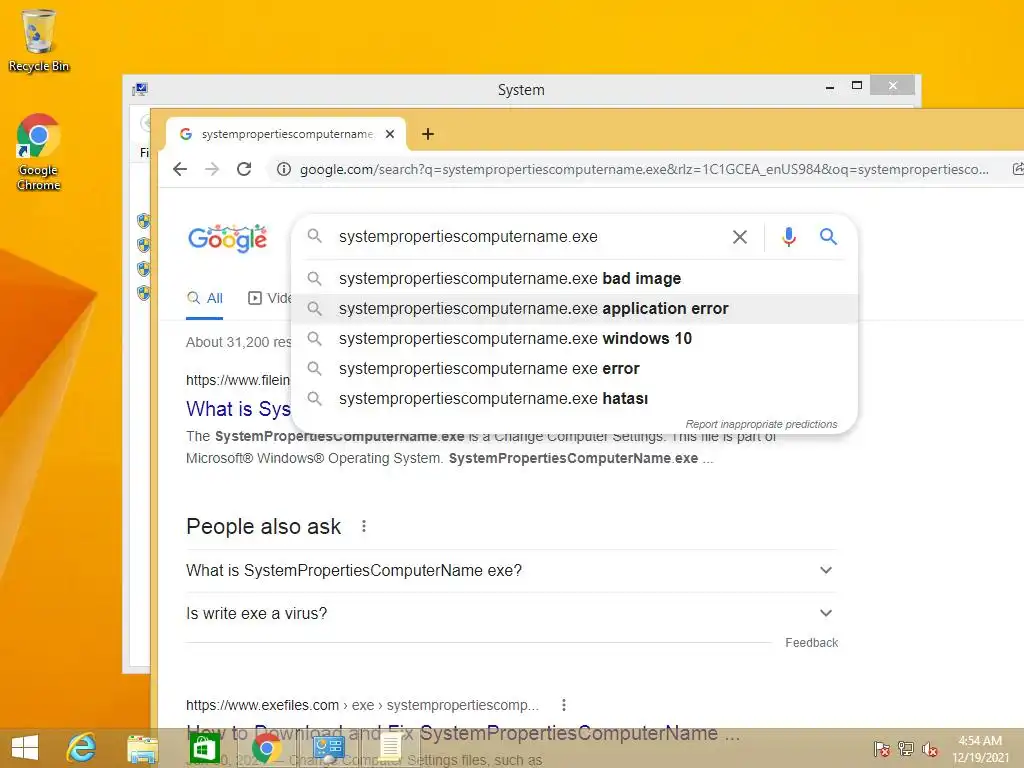Minimize the System window
This screenshot has width=1024, height=768.
click(829, 87)
